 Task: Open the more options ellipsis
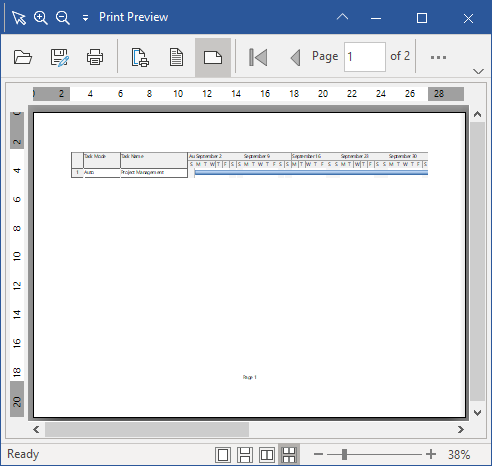(x=438, y=57)
